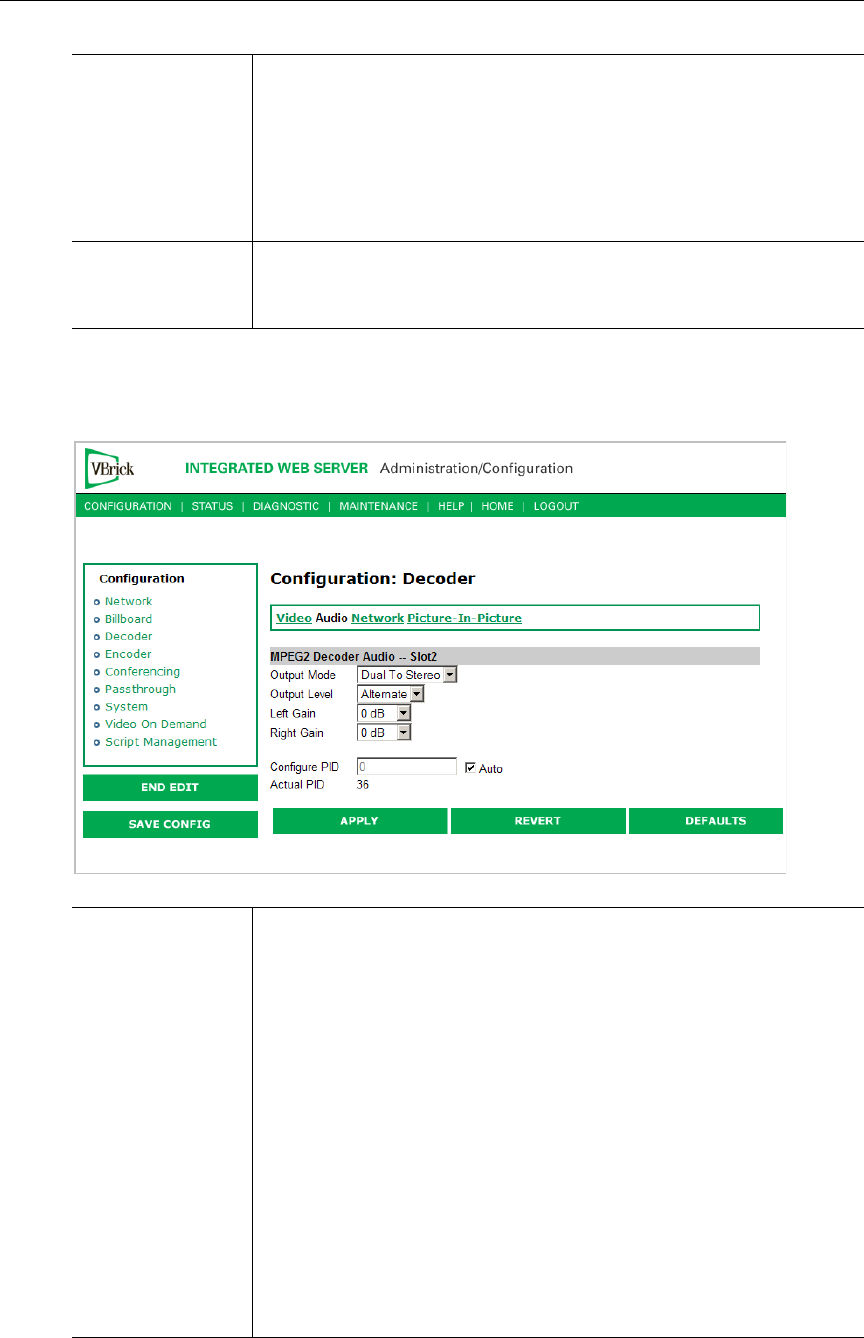Click the VBrick logo icon

tap(109, 467)
